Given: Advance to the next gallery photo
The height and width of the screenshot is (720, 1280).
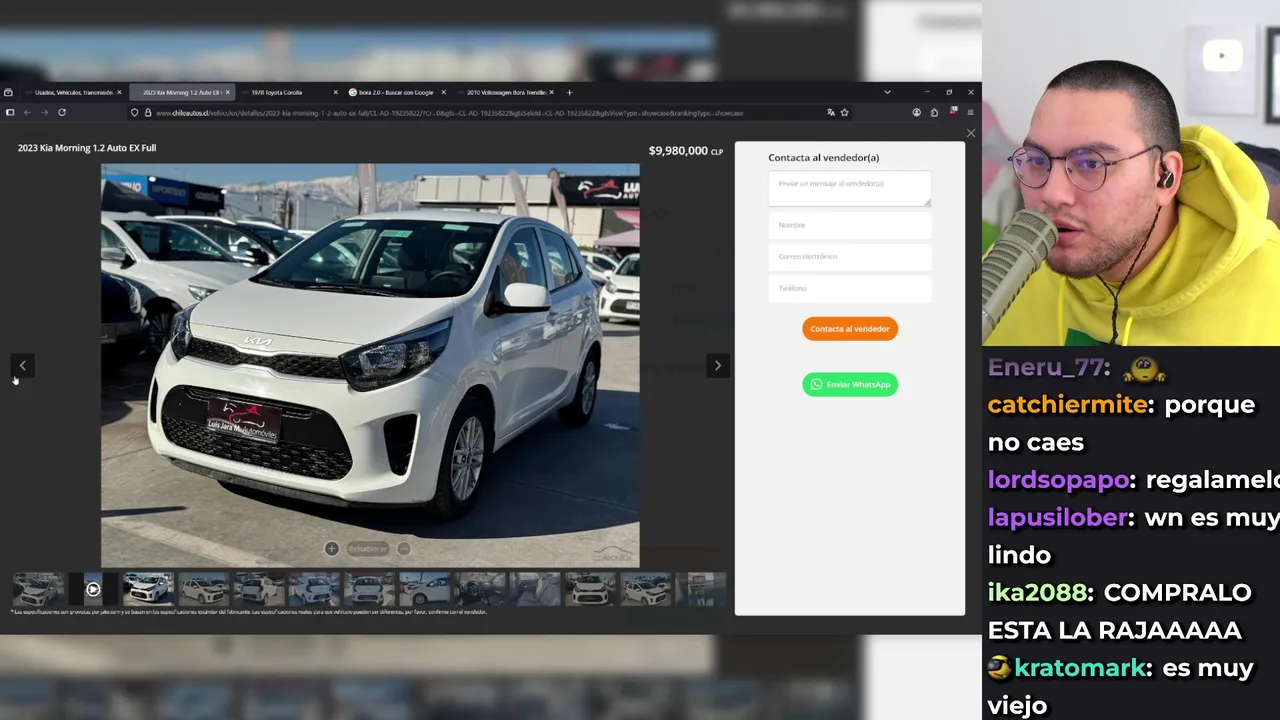Looking at the screenshot, I should tap(717, 365).
